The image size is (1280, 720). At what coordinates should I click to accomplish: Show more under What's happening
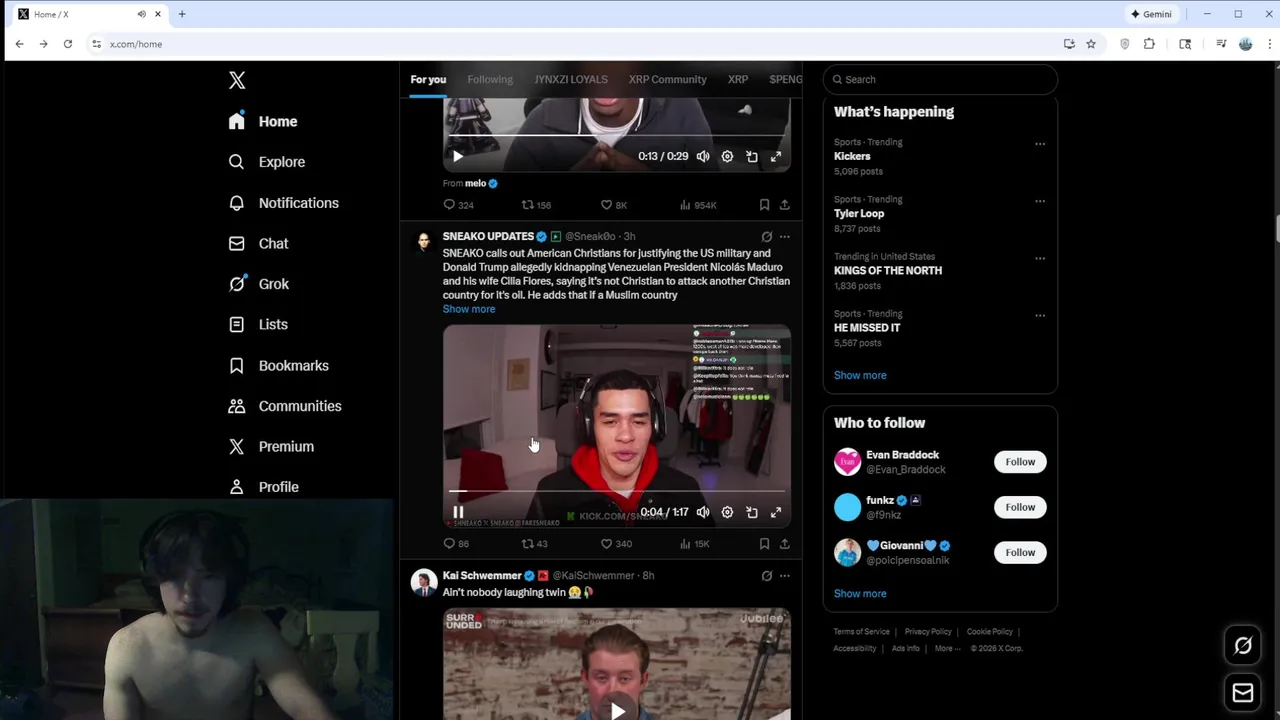tap(860, 375)
